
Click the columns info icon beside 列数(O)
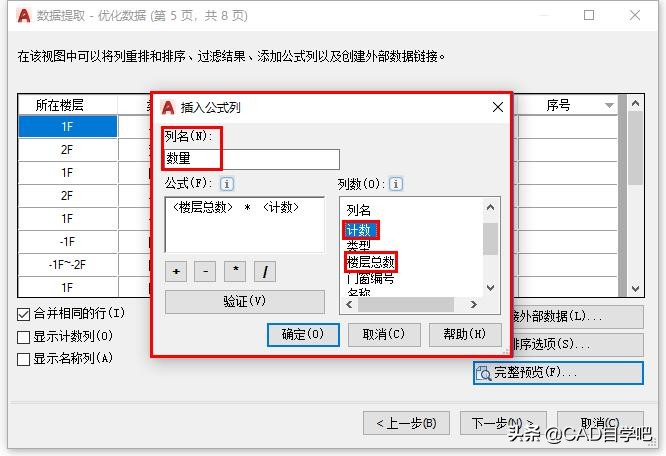click(x=396, y=184)
